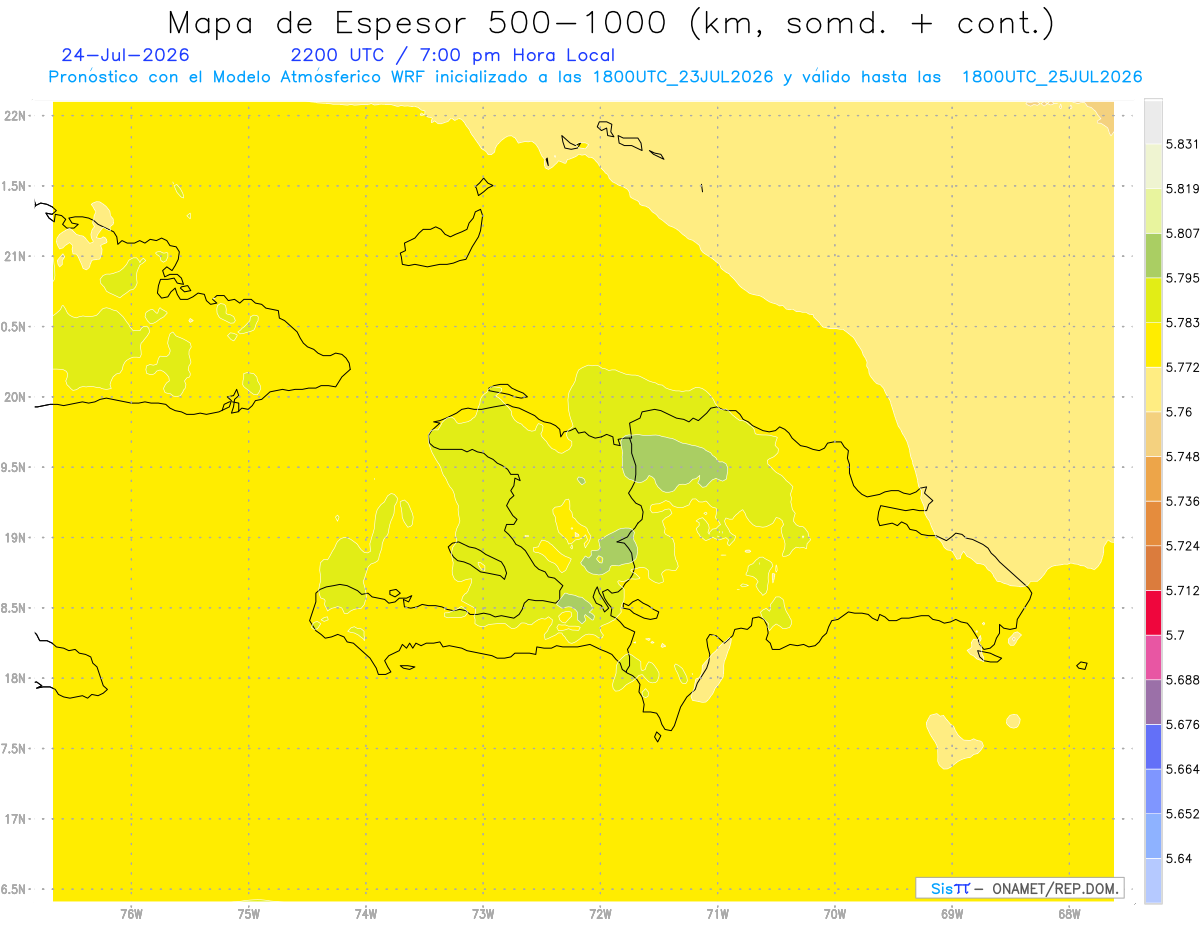Click the legend value "5.676"
This screenshot has width=1200, height=927.
(x=1184, y=724)
